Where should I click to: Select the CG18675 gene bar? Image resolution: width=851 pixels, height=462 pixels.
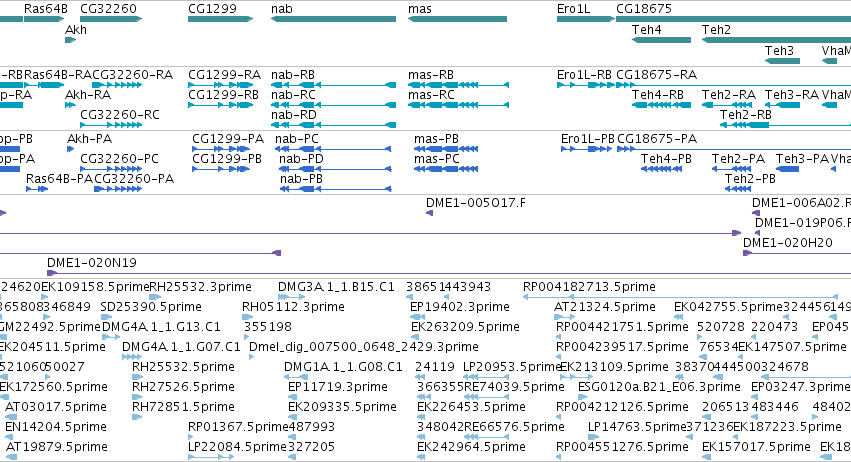(733, 19)
